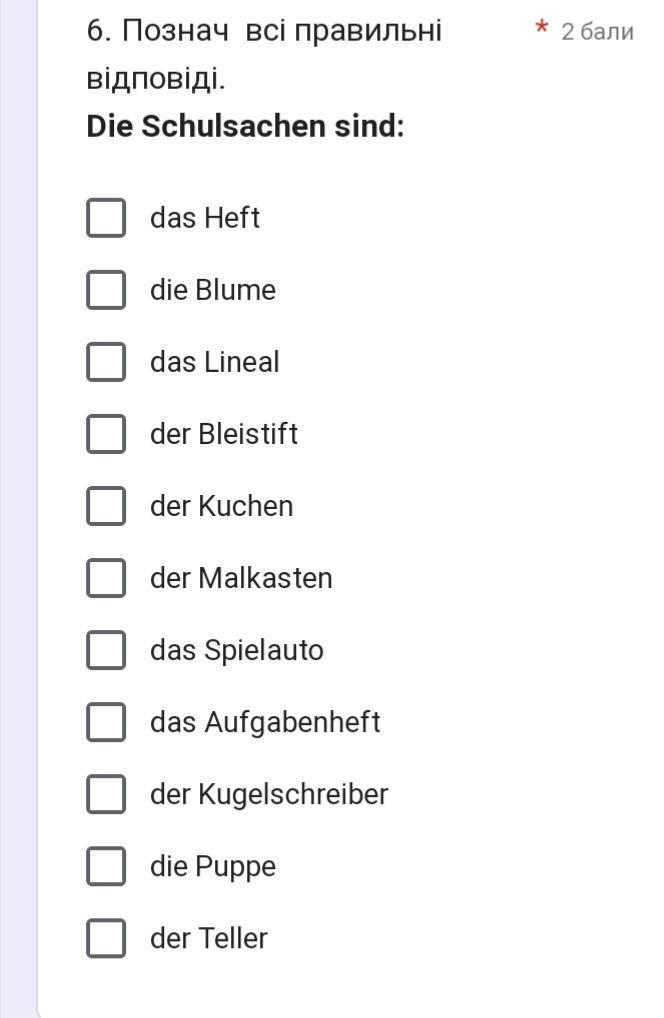This screenshot has width=664, height=1018.
Task: Click the 'das Heft' option label
Action: (205, 218)
